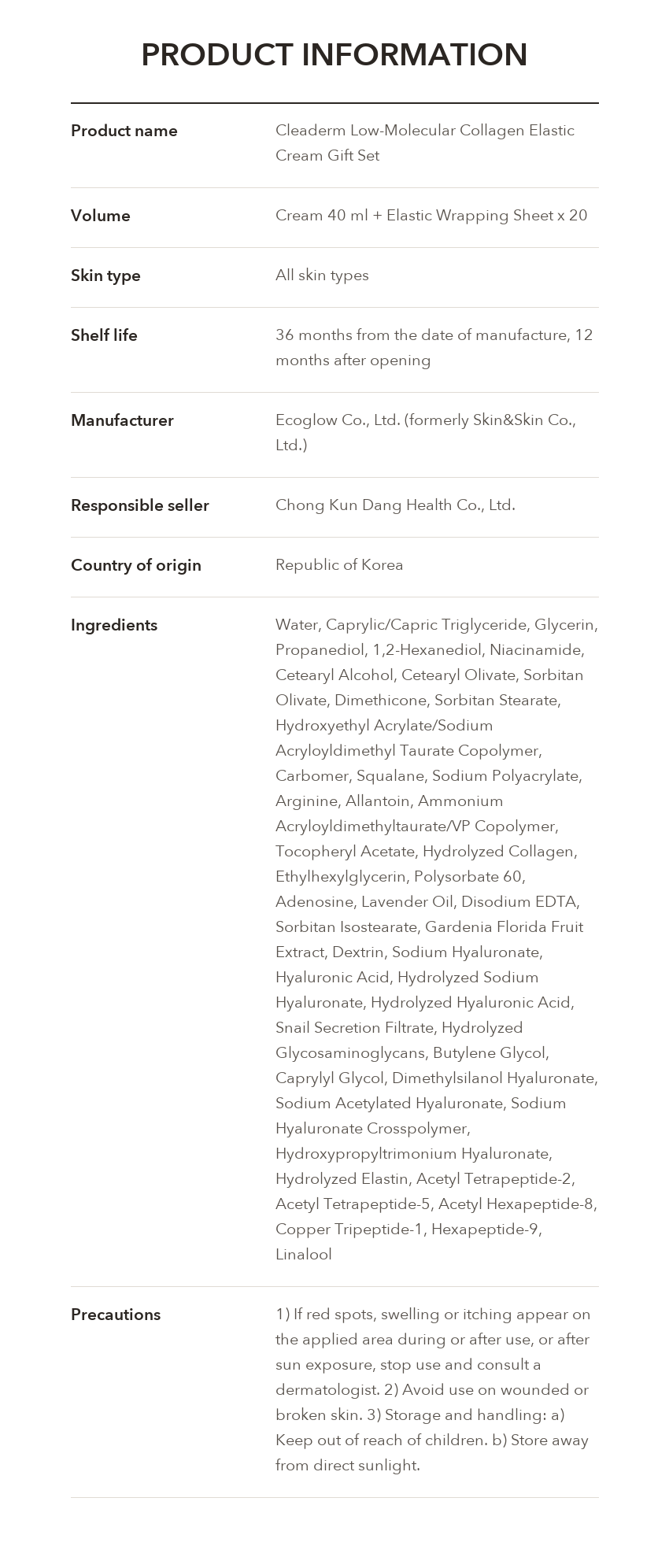This screenshot has width=669, height=1568.
Task: Select the Product name label
Action: pyautogui.click(x=124, y=131)
